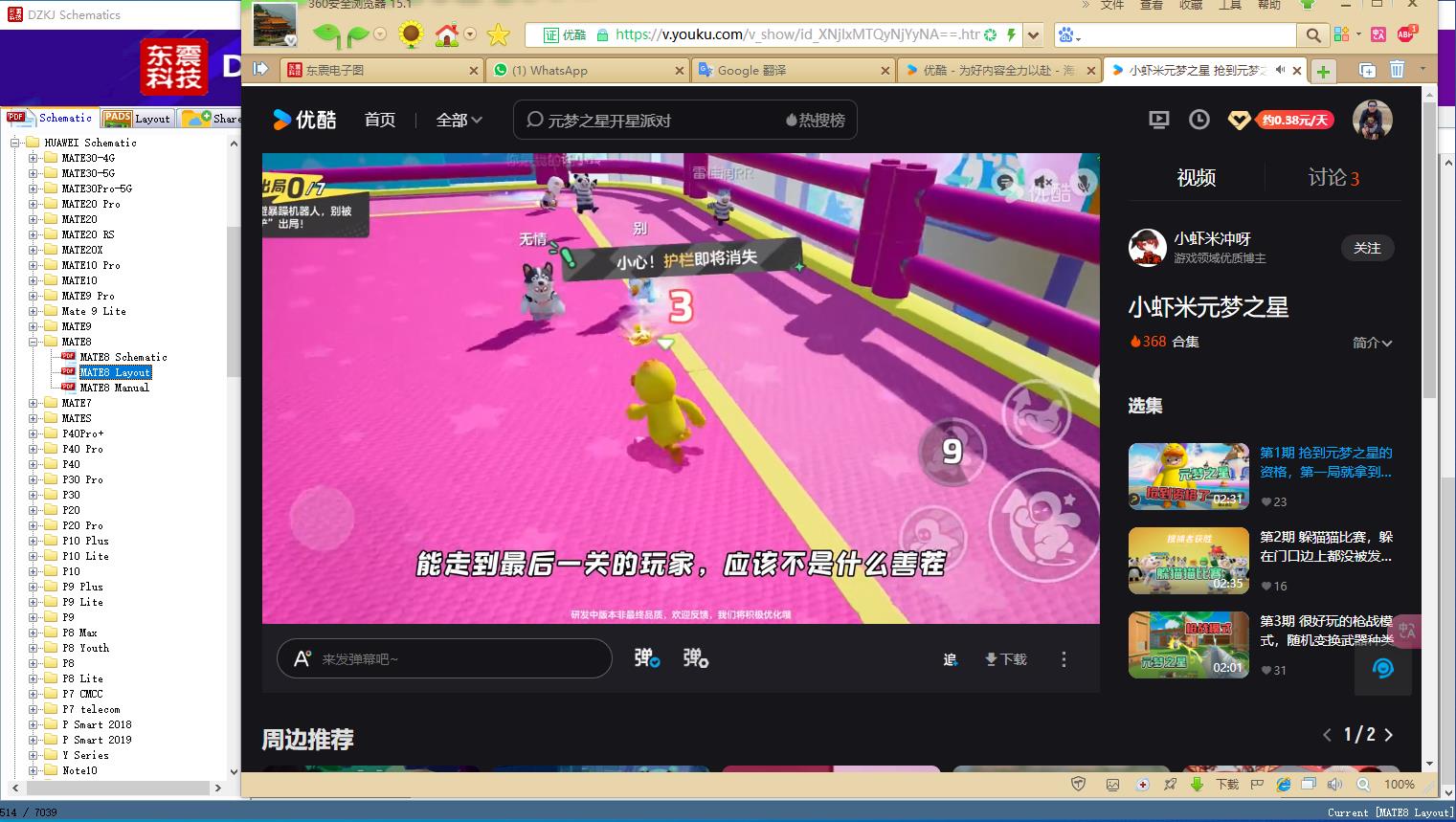Open a new tab with the plus button
1456x822 pixels.
pyautogui.click(x=1323, y=71)
